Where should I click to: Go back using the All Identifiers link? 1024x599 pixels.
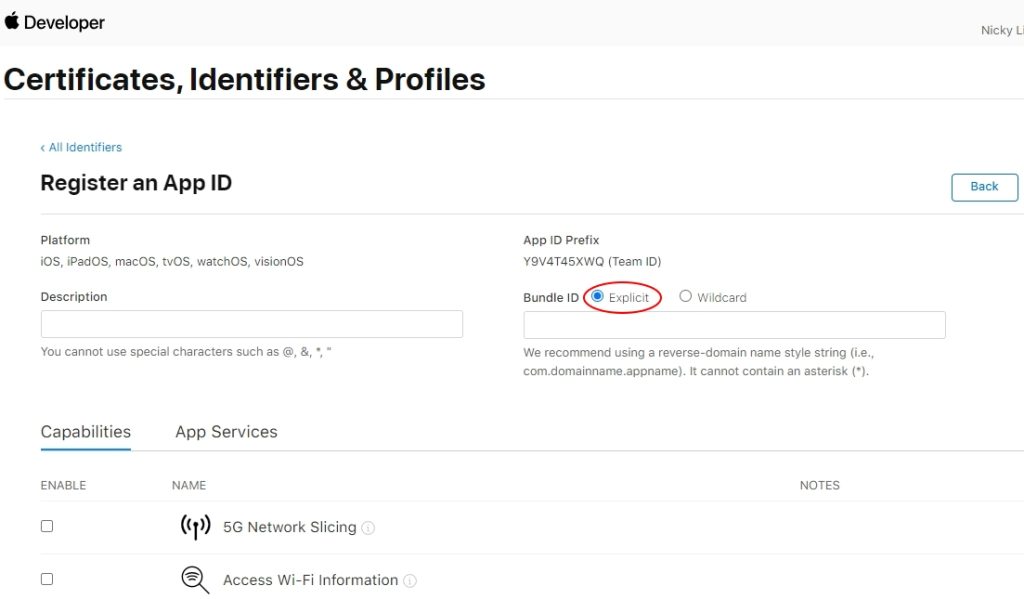click(80, 147)
